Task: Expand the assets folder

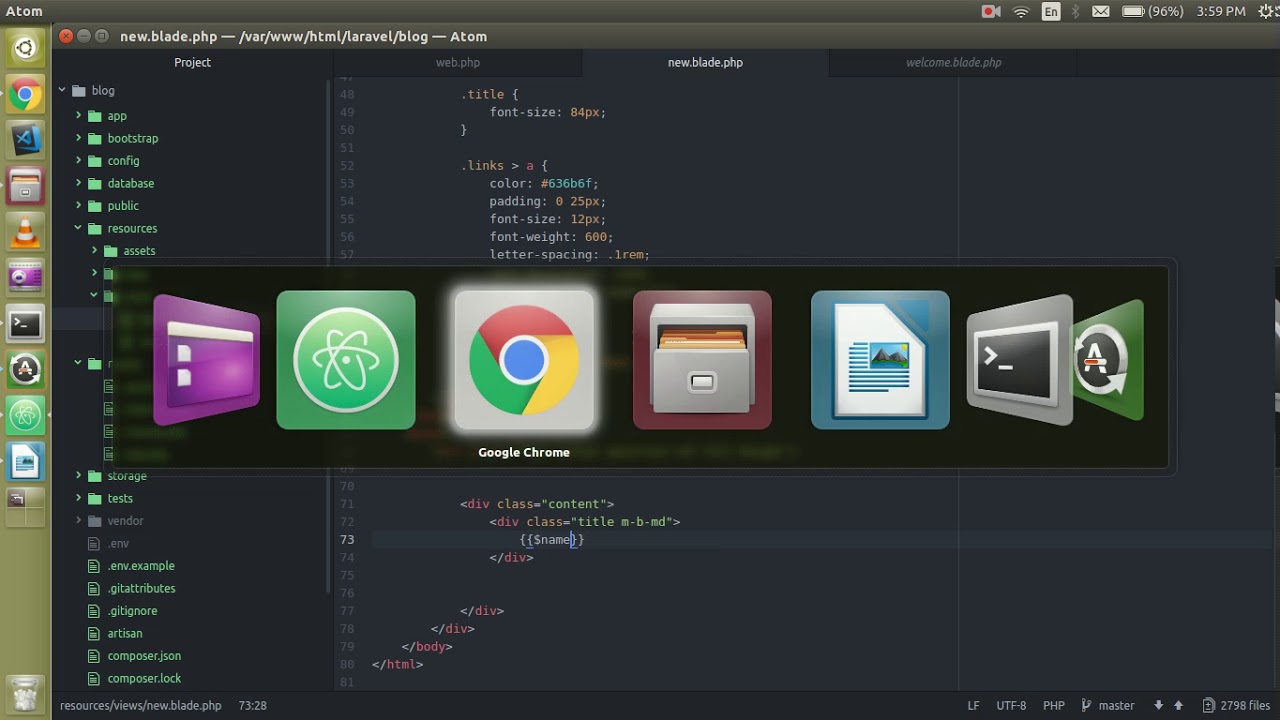Action: tap(94, 251)
